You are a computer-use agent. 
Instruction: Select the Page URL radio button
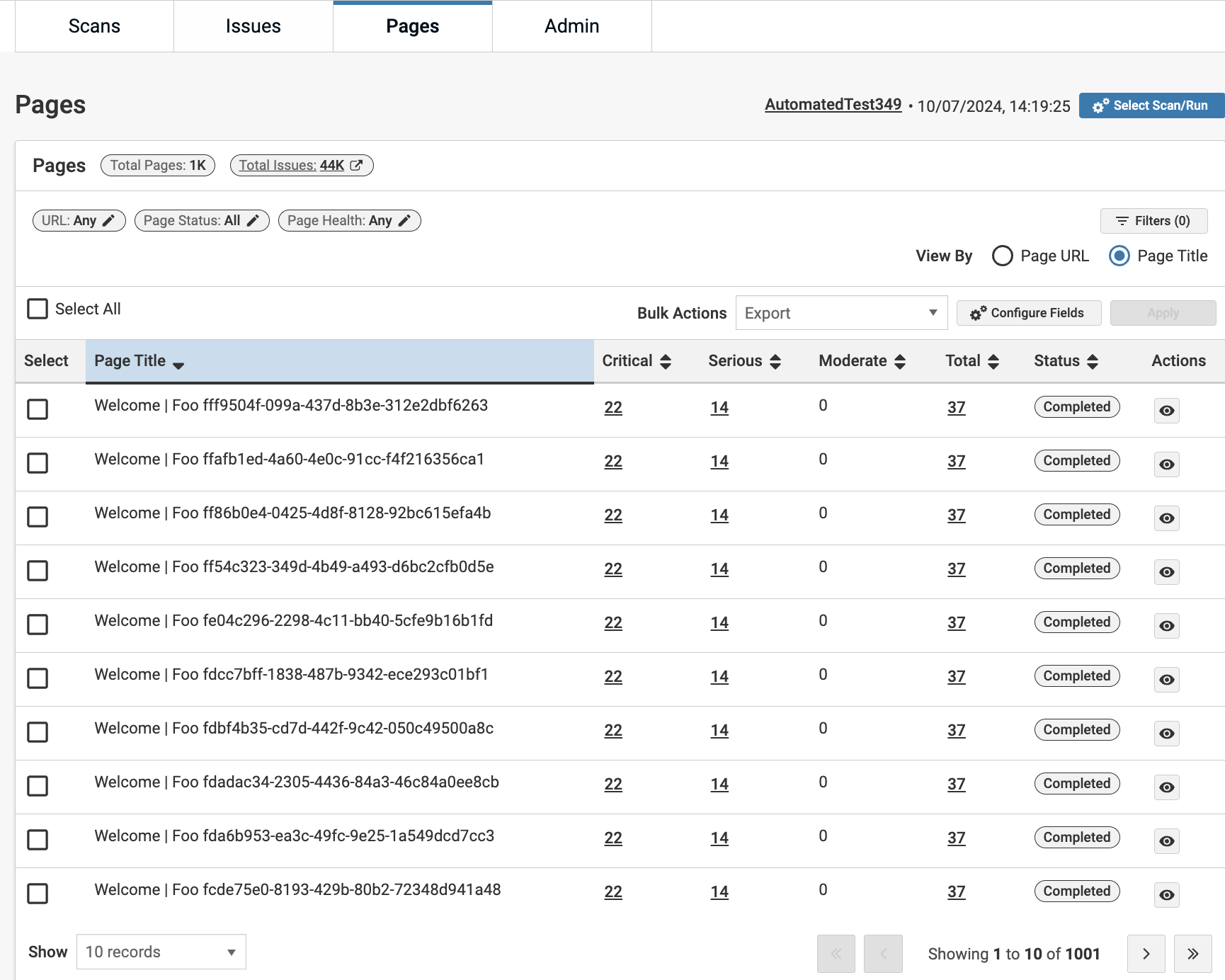[1002, 256]
